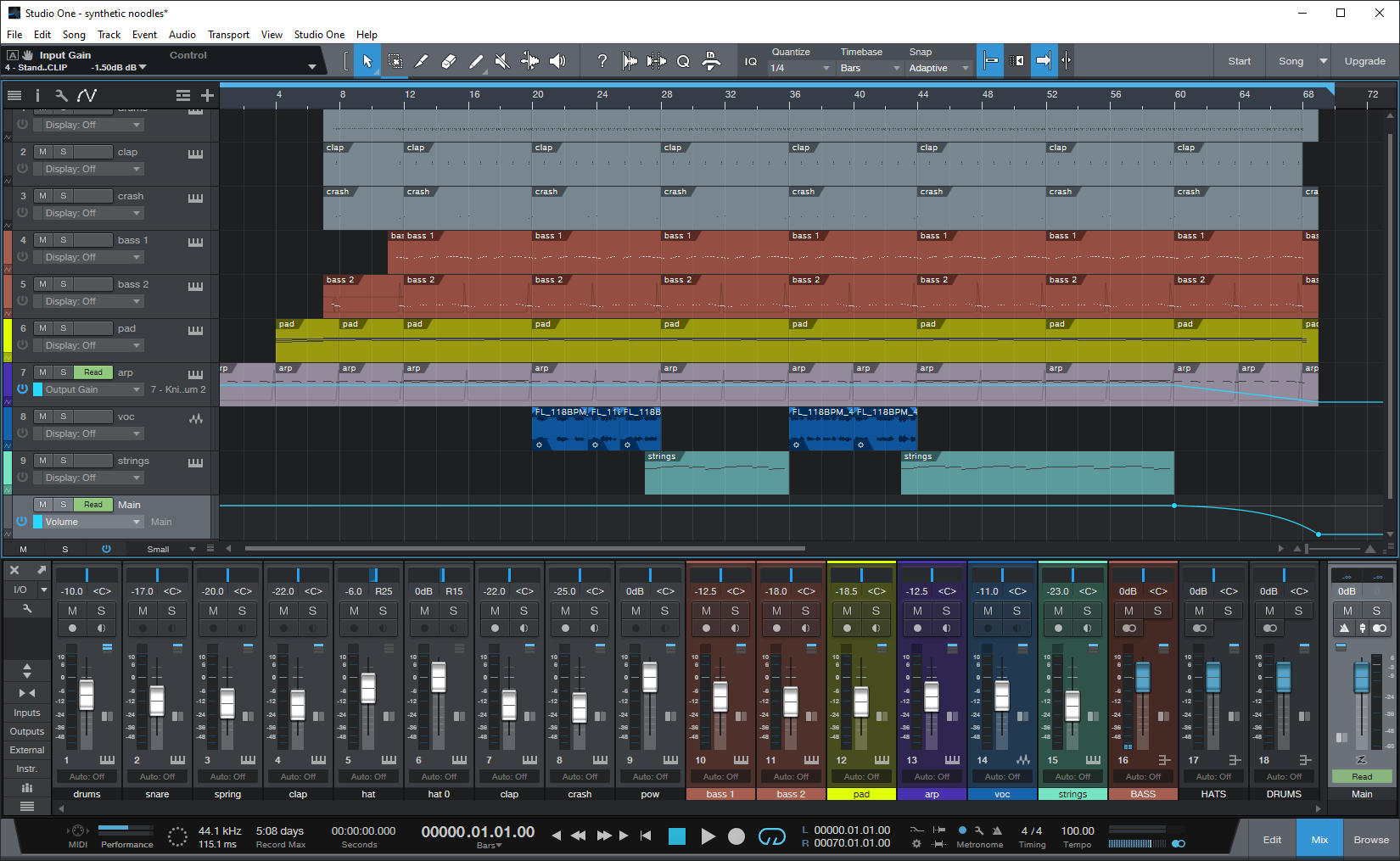Mute the clap track
The image size is (1400, 861).
[x=42, y=152]
